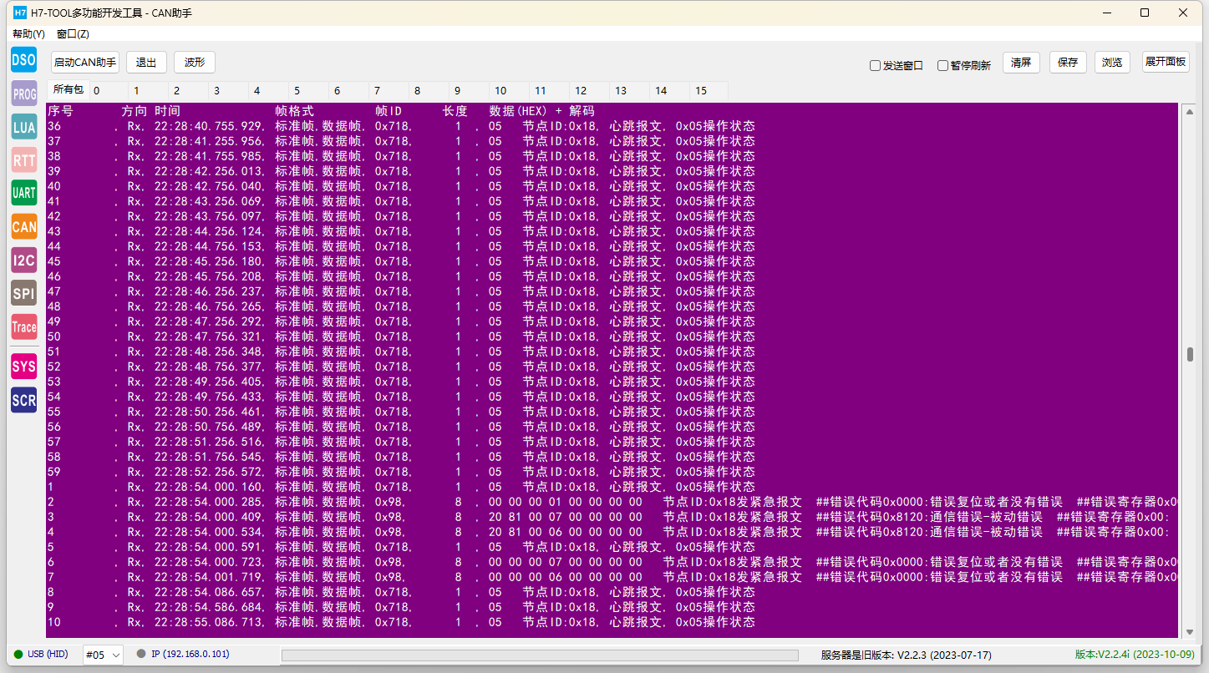This screenshot has height=673, width=1209.
Task: Select filter tab 3
Action: point(217,91)
